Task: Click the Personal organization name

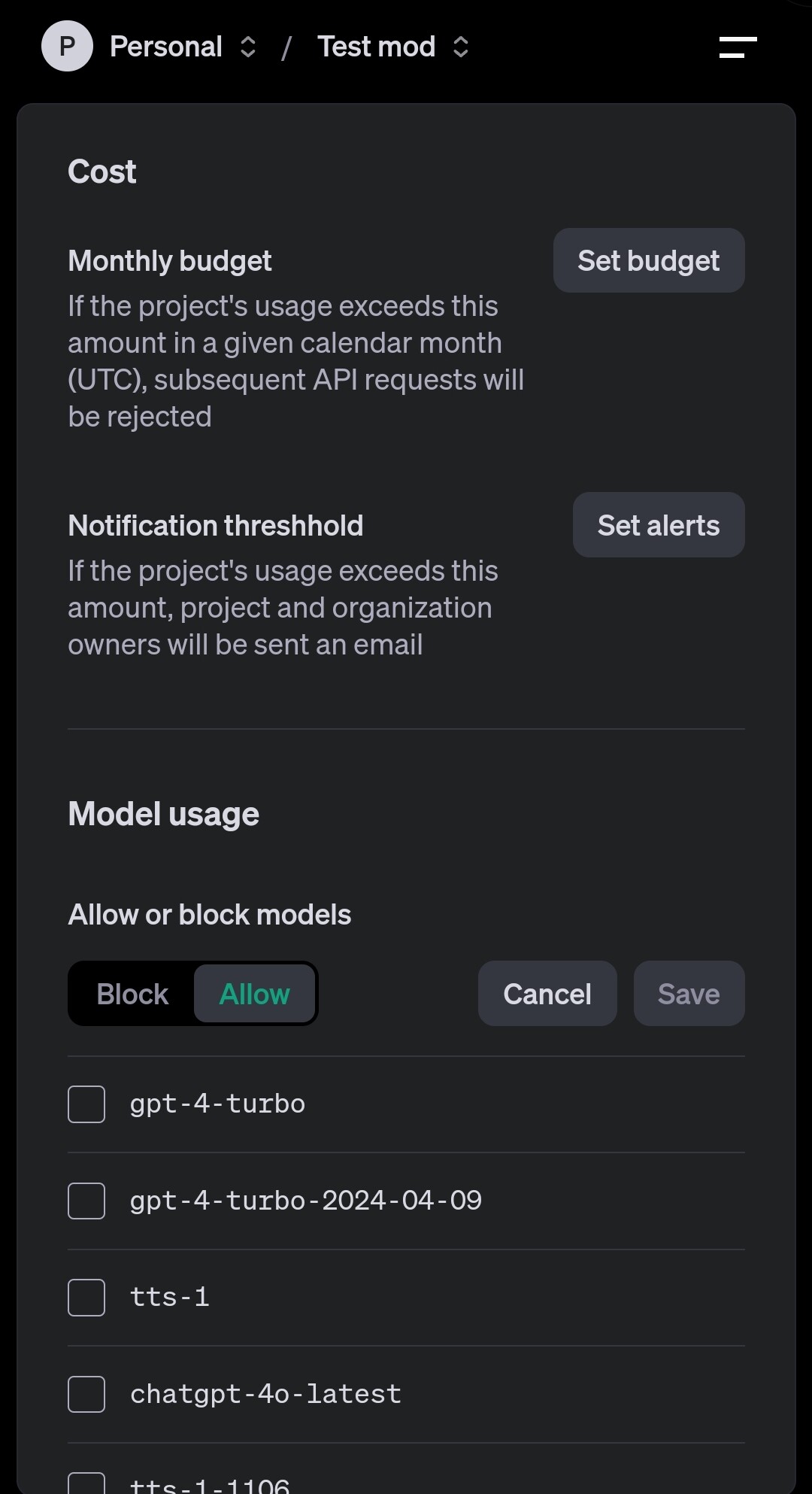Action: point(166,47)
